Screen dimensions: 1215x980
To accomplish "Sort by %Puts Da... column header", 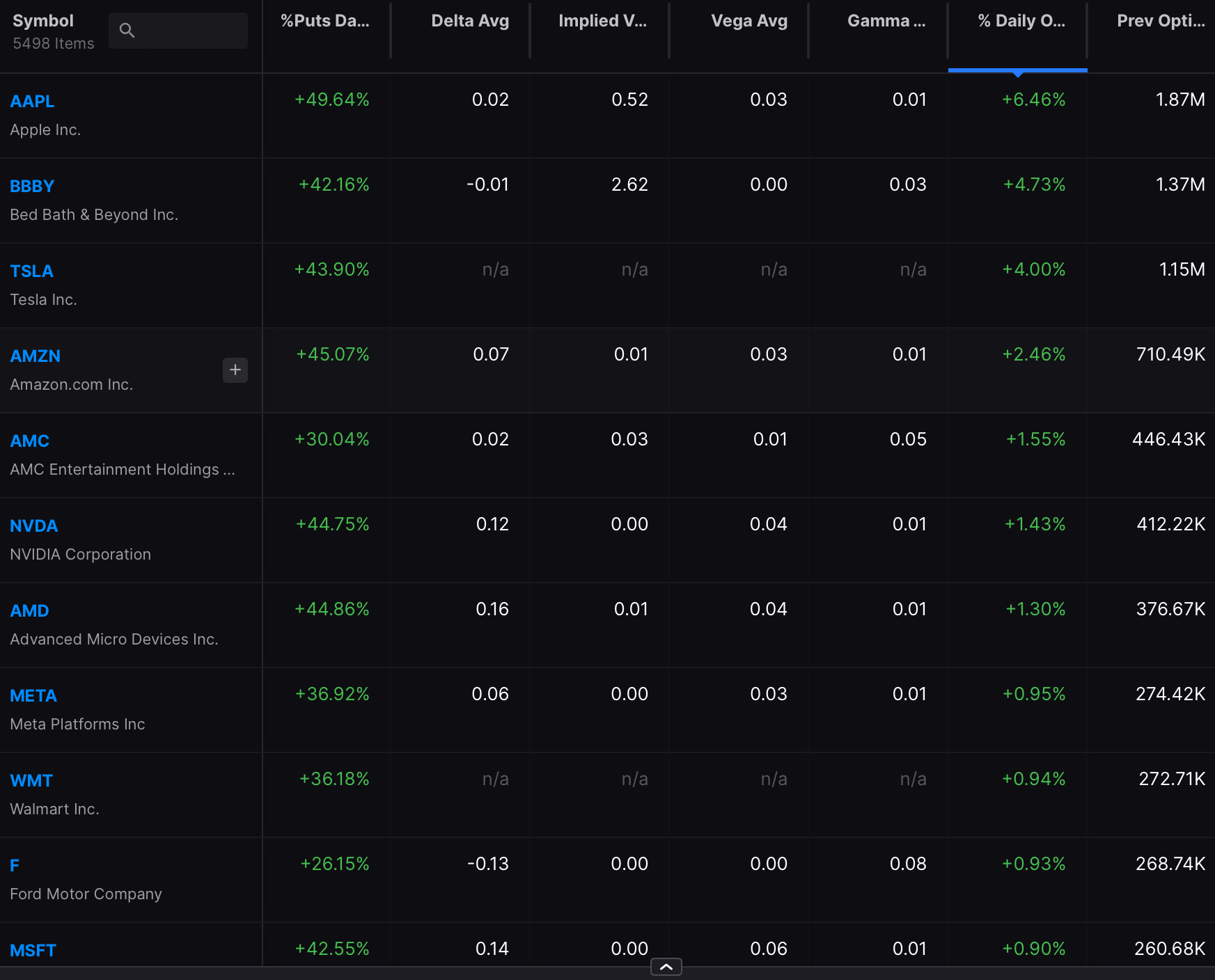I will point(325,21).
